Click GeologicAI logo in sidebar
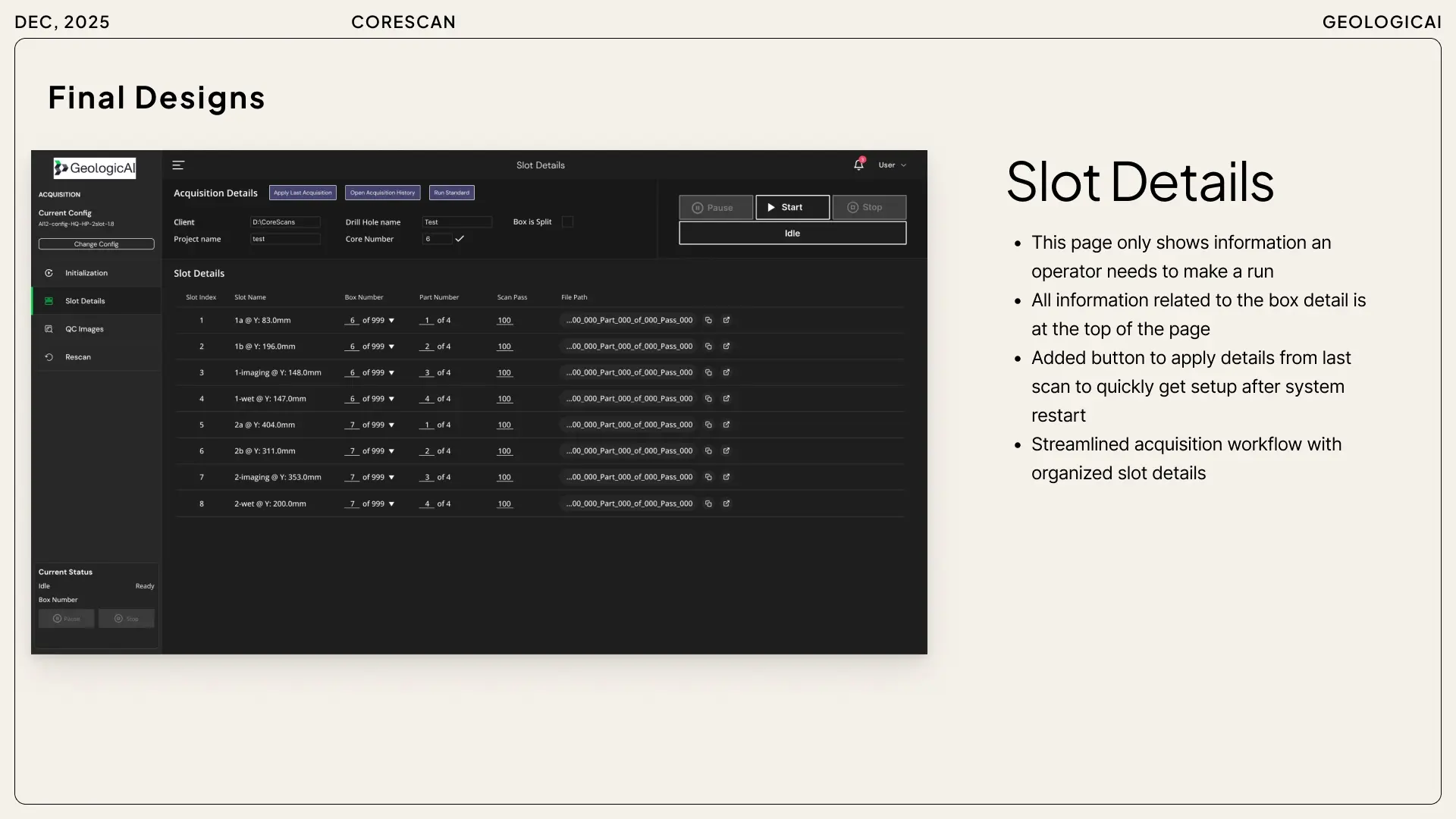 coord(95,168)
